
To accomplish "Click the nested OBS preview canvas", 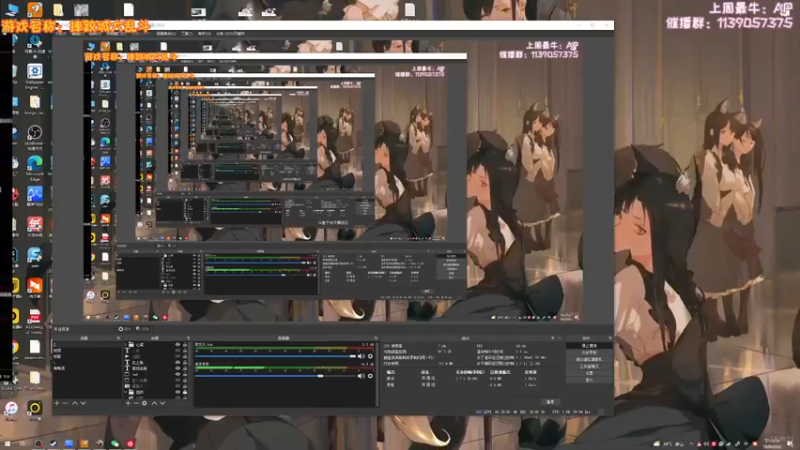I will coord(333,181).
